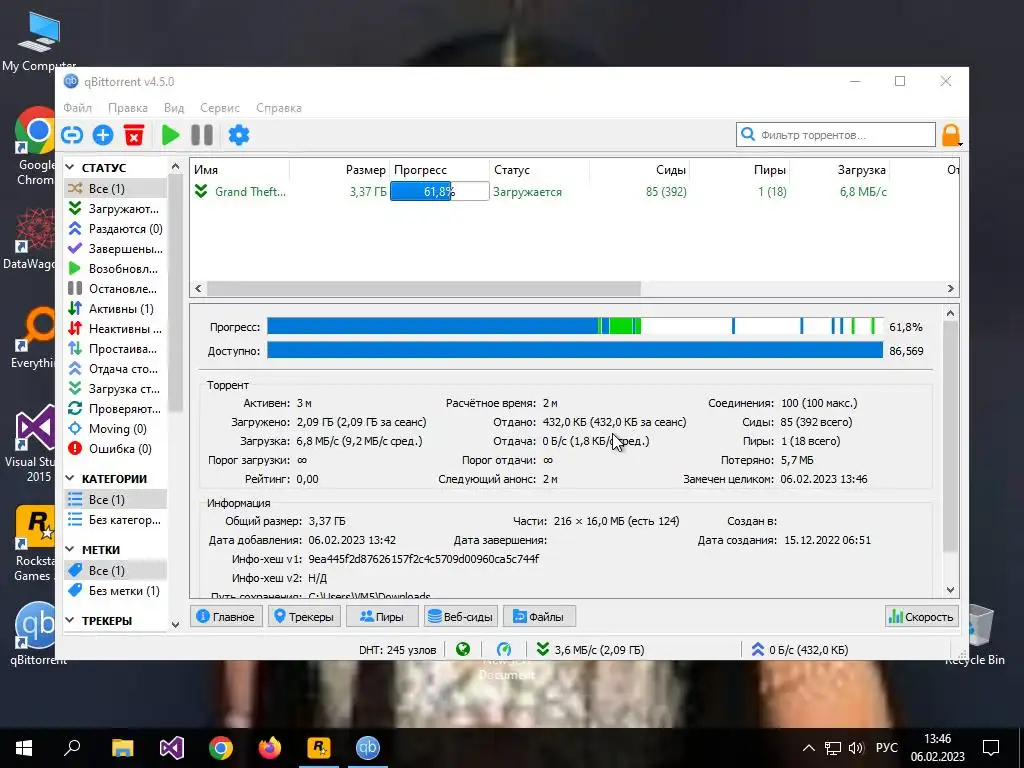
Task: Click the red delete torrent toolbar icon
Action: (134, 135)
